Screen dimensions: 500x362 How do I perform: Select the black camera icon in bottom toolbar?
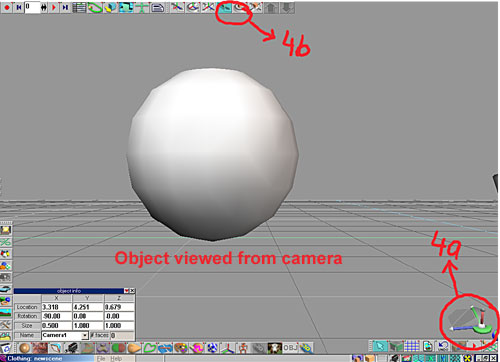click(x=71, y=348)
